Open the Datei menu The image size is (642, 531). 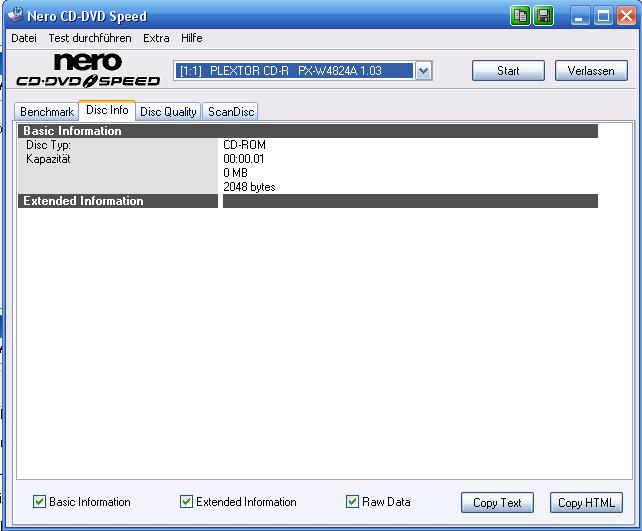click(24, 38)
